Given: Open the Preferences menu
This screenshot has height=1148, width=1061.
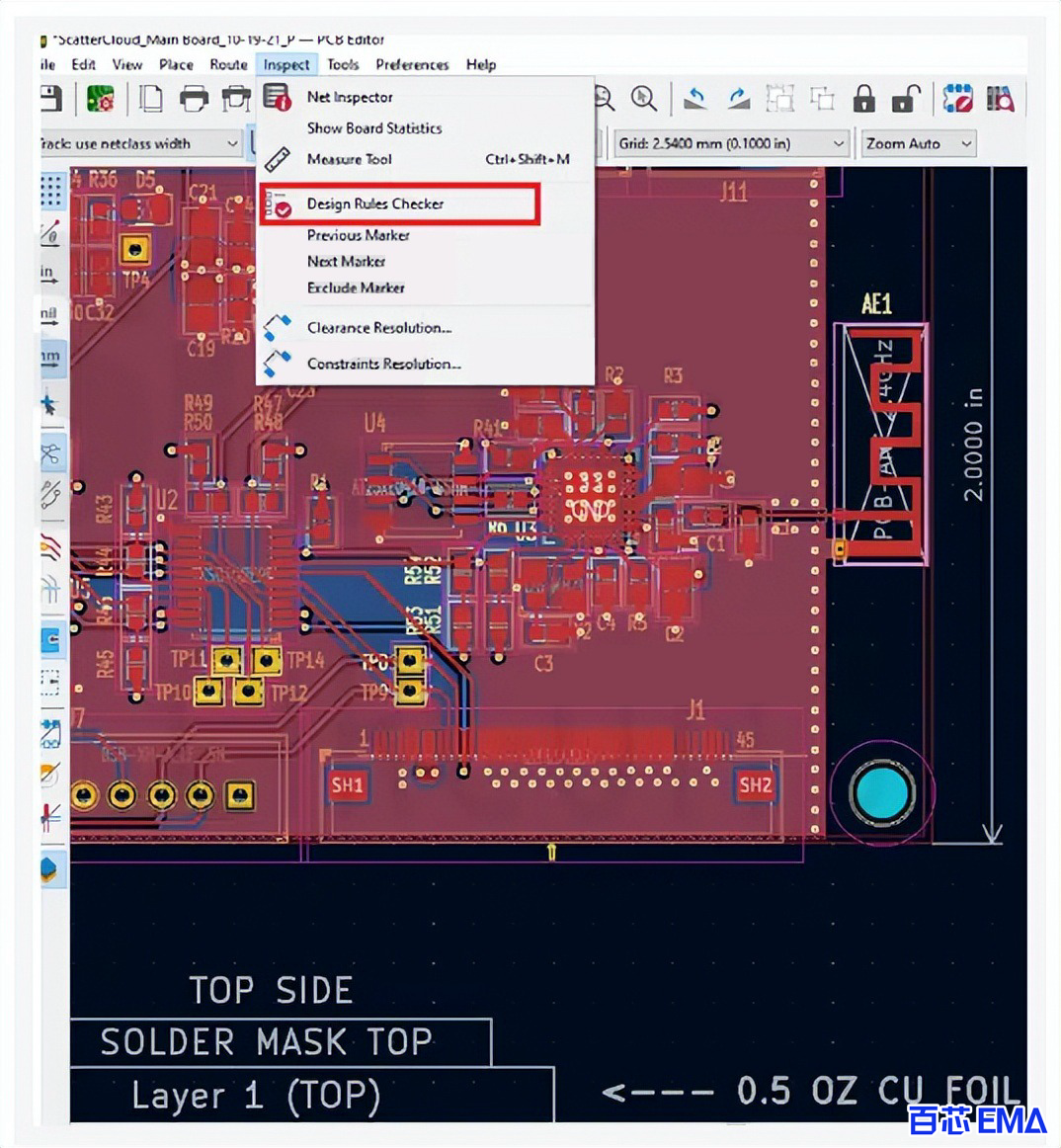Looking at the screenshot, I should (412, 64).
